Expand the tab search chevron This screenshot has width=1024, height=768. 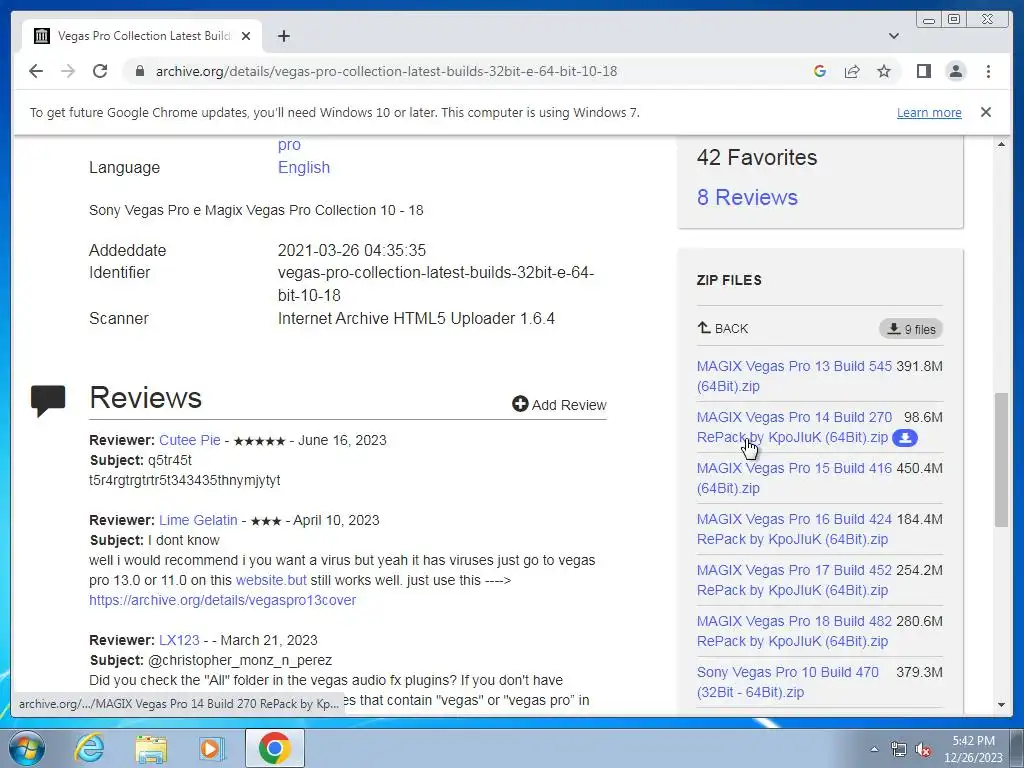pos(894,36)
